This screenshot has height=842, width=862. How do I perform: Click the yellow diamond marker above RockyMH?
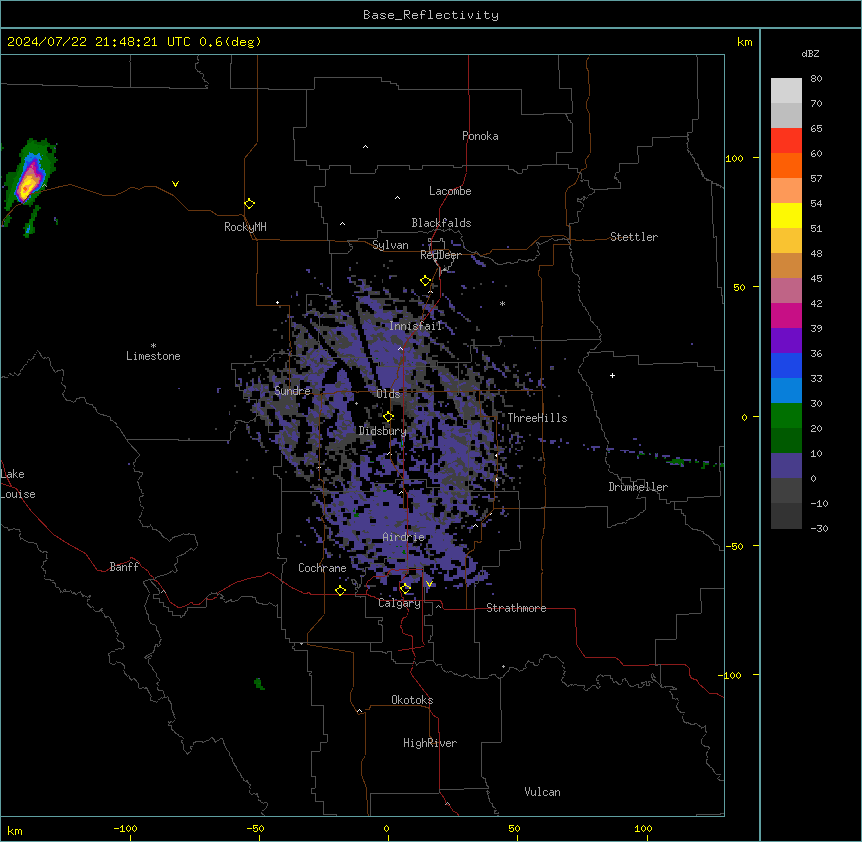[249, 204]
